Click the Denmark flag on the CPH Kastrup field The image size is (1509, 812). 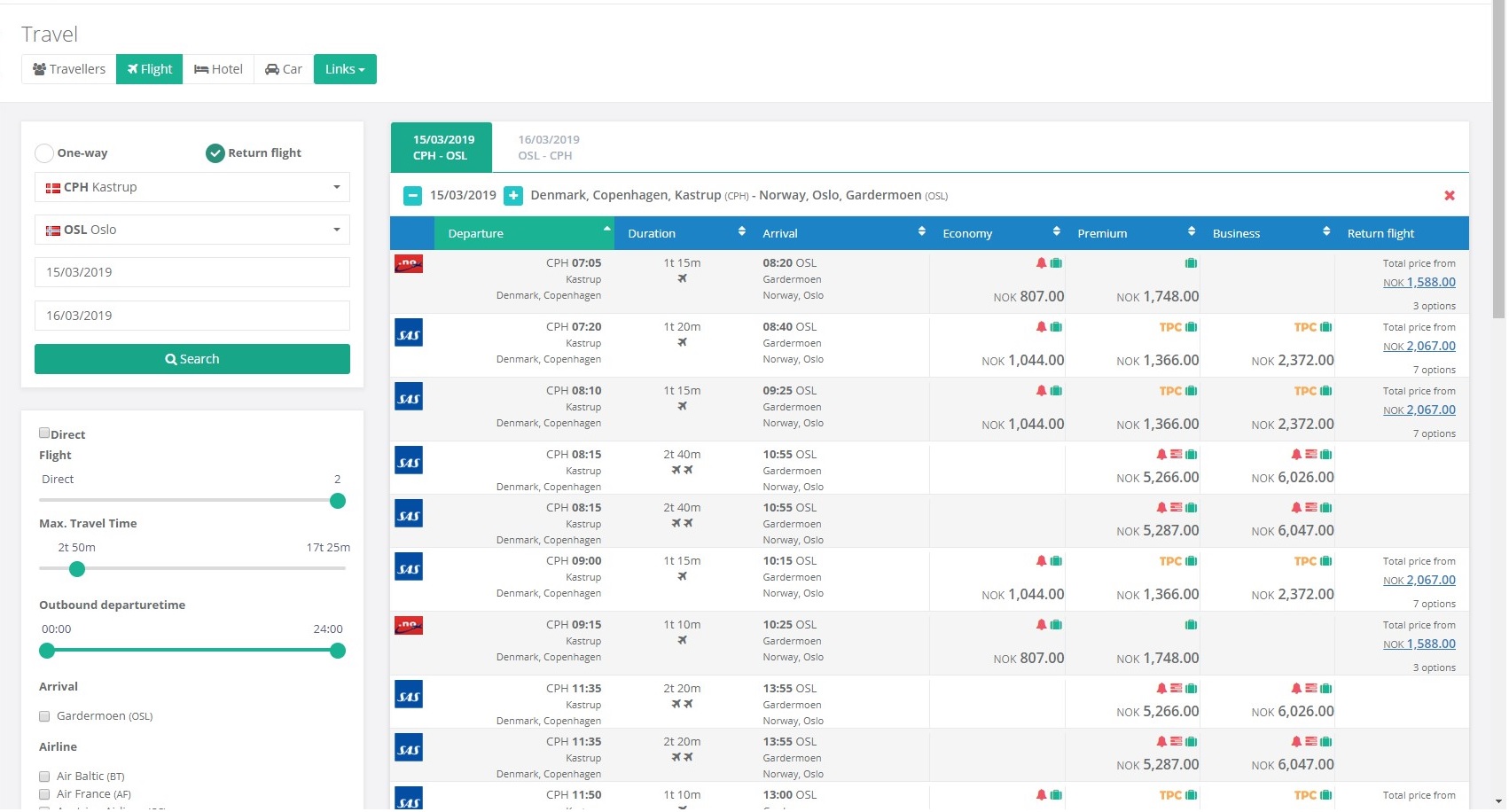coord(53,188)
